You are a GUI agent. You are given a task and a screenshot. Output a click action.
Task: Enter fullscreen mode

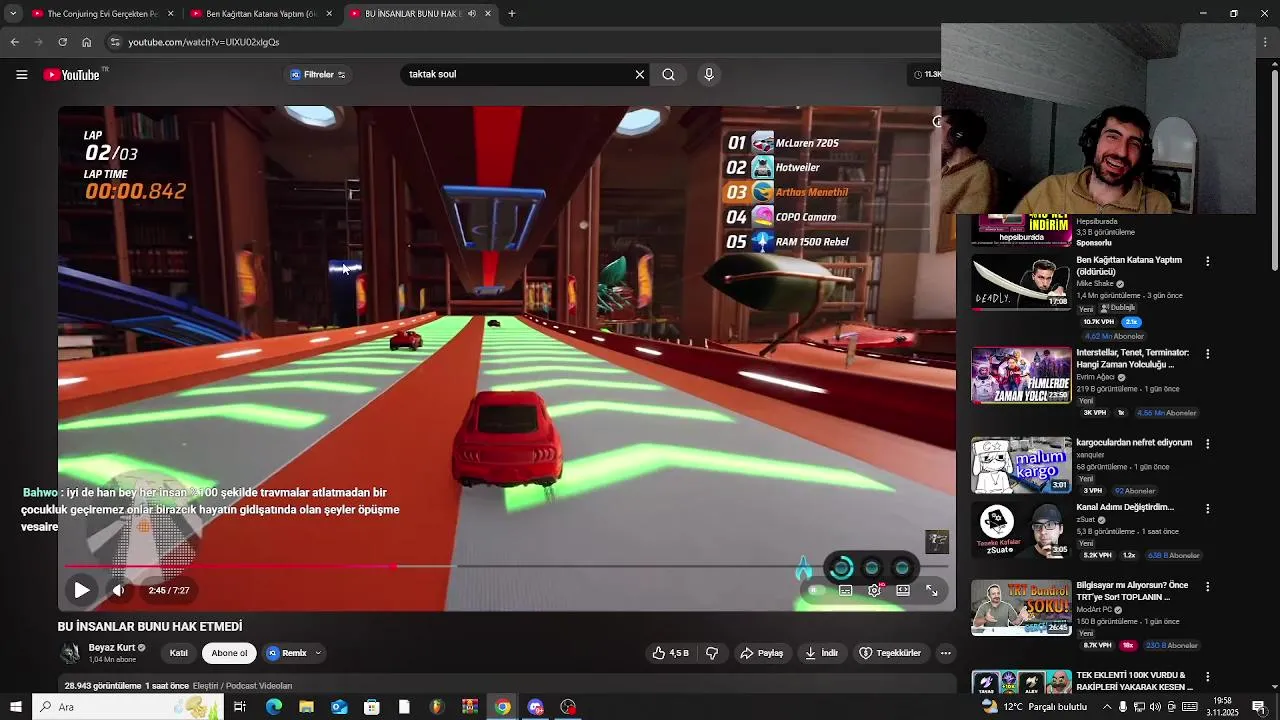[932, 590]
